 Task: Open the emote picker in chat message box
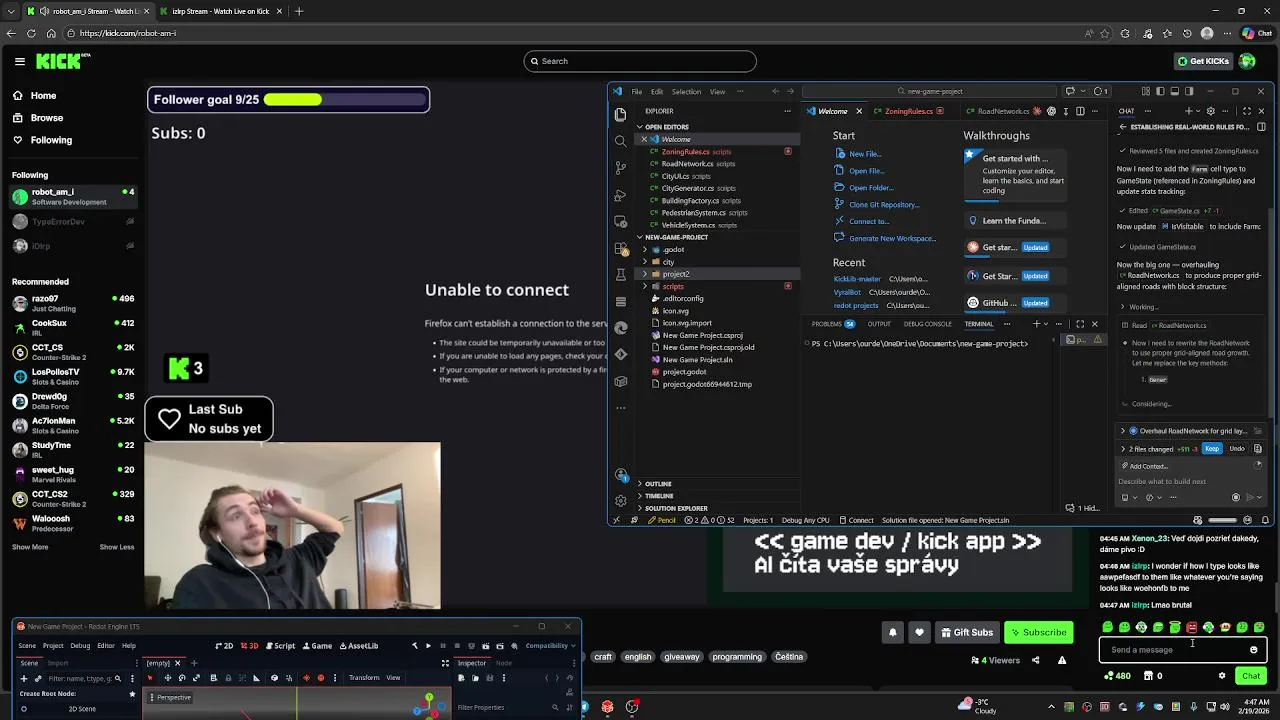[1253, 650]
